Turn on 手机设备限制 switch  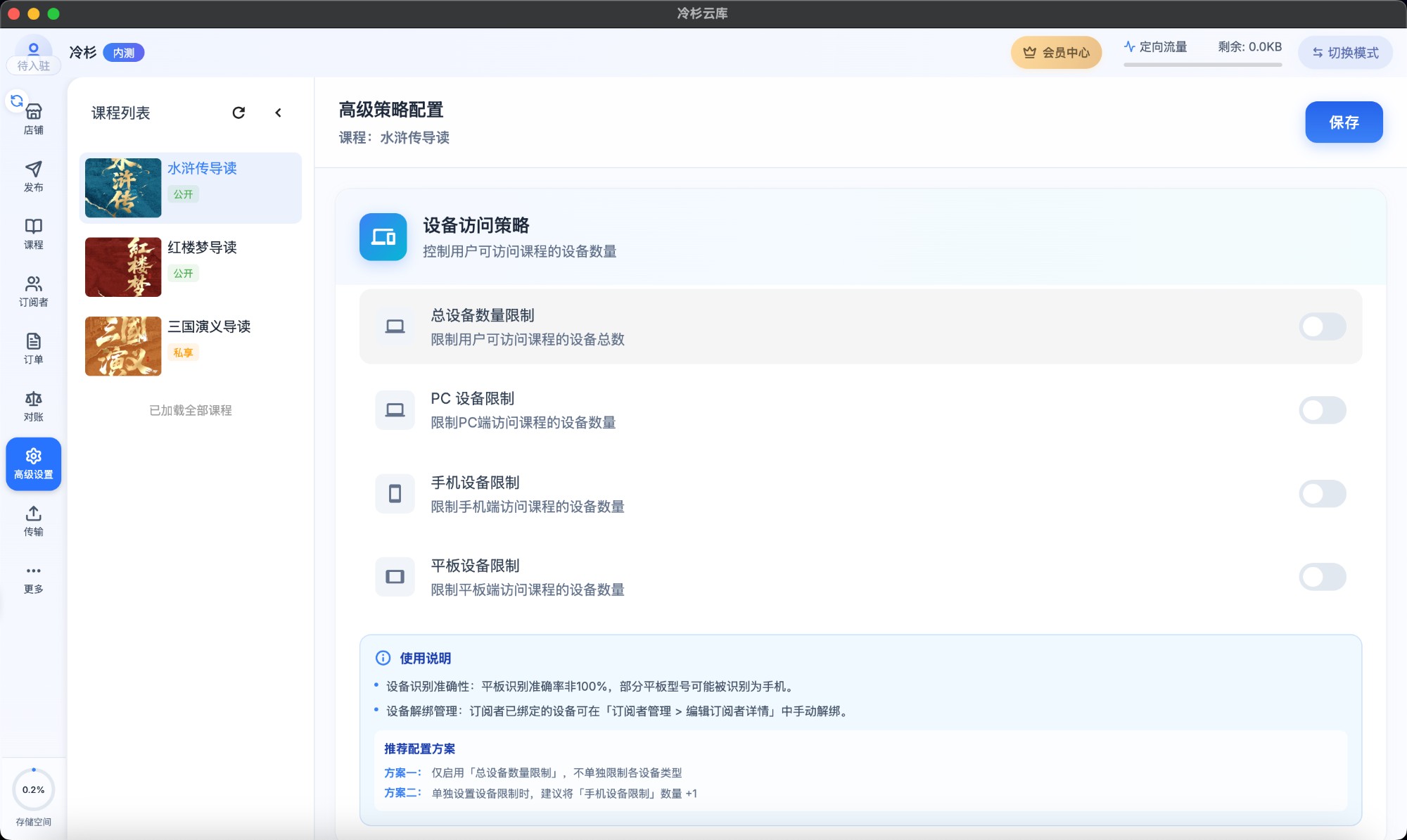pos(1322,494)
